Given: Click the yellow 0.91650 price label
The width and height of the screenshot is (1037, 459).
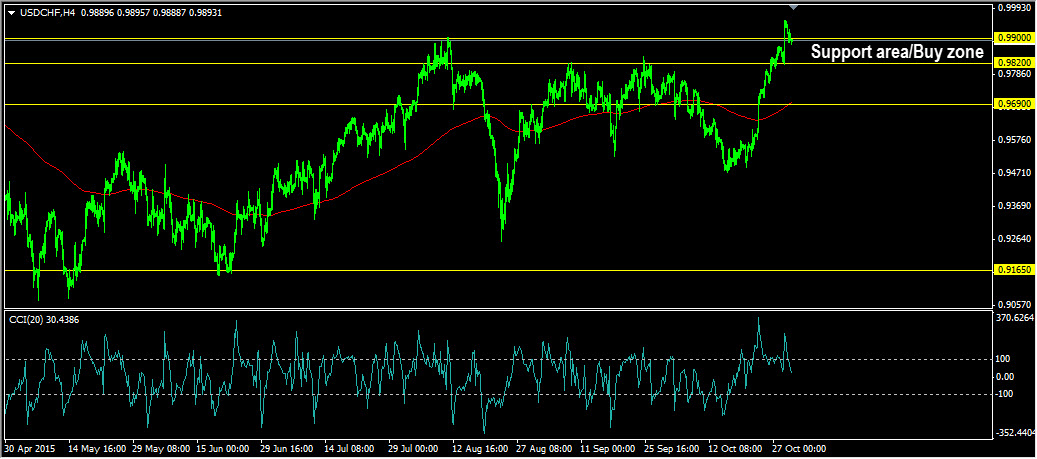Looking at the screenshot, I should [x=1014, y=270].
